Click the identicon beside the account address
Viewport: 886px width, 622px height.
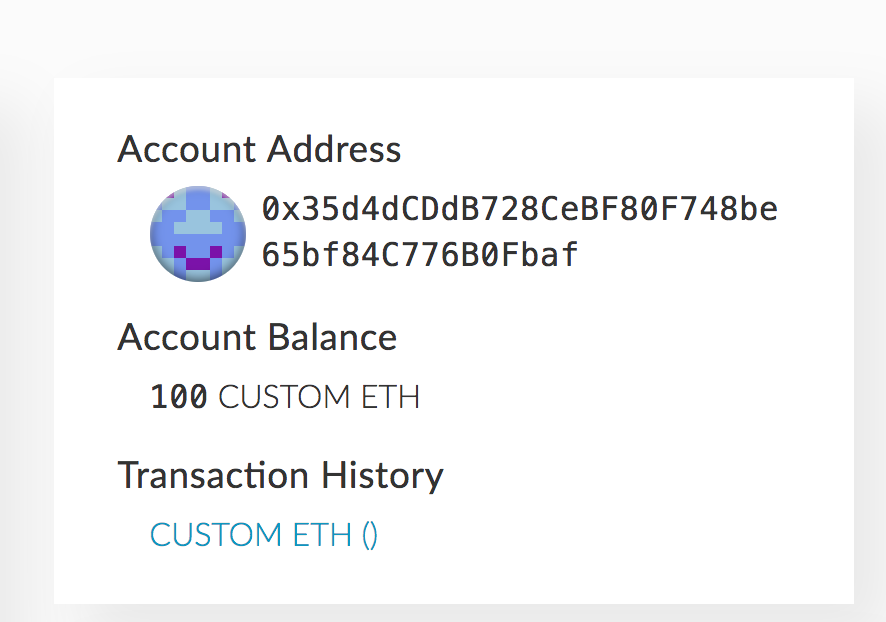point(197,233)
